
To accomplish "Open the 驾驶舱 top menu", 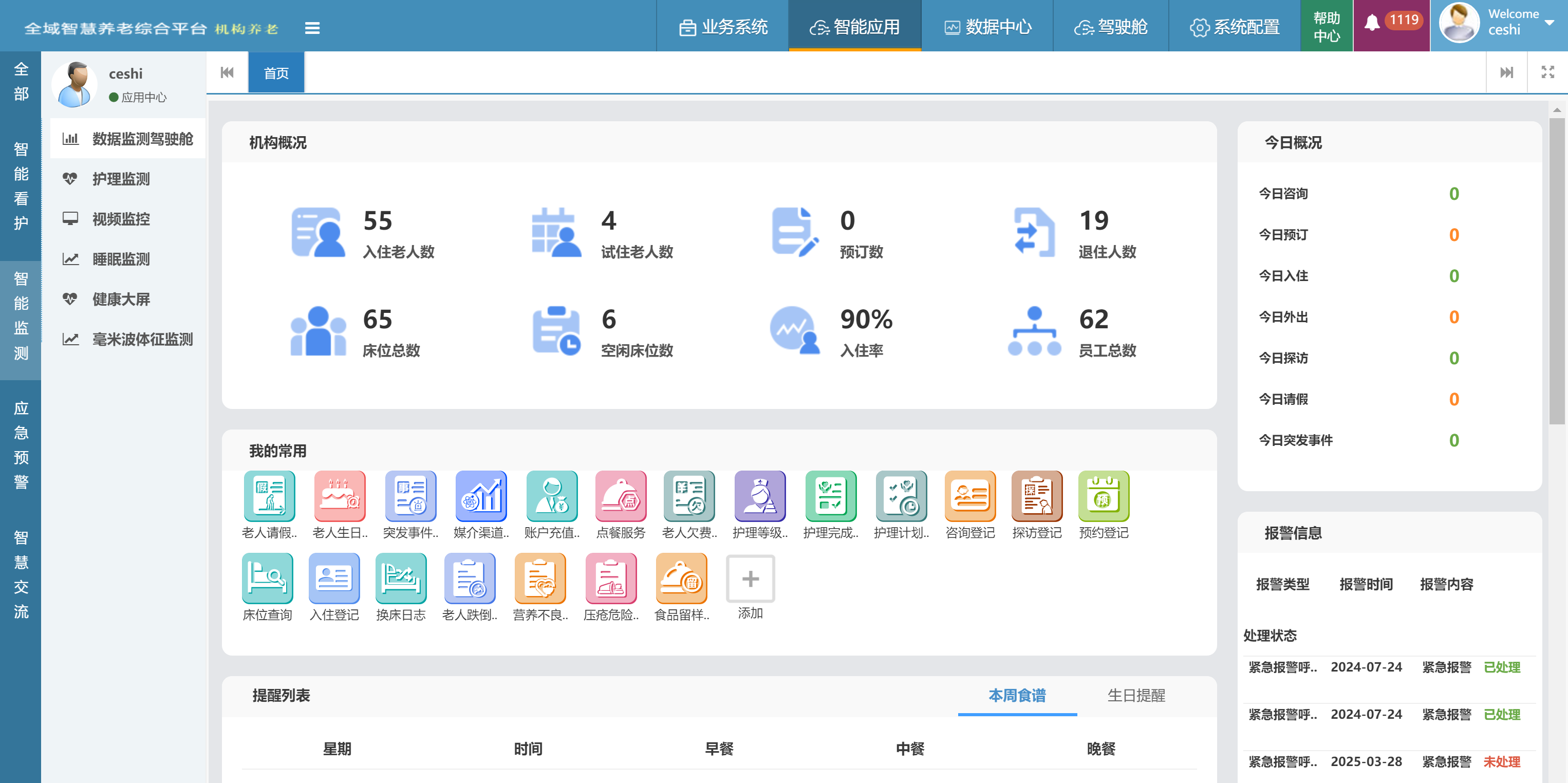I will [1111, 27].
